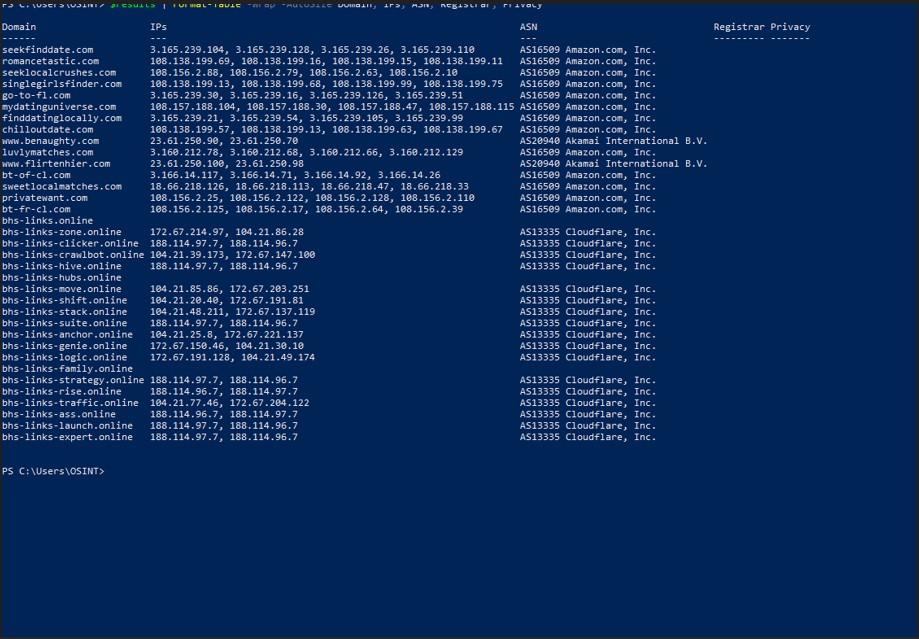
Task: Click the IP list for mydatinguniverse.com
Action: pyautogui.click(x=332, y=106)
